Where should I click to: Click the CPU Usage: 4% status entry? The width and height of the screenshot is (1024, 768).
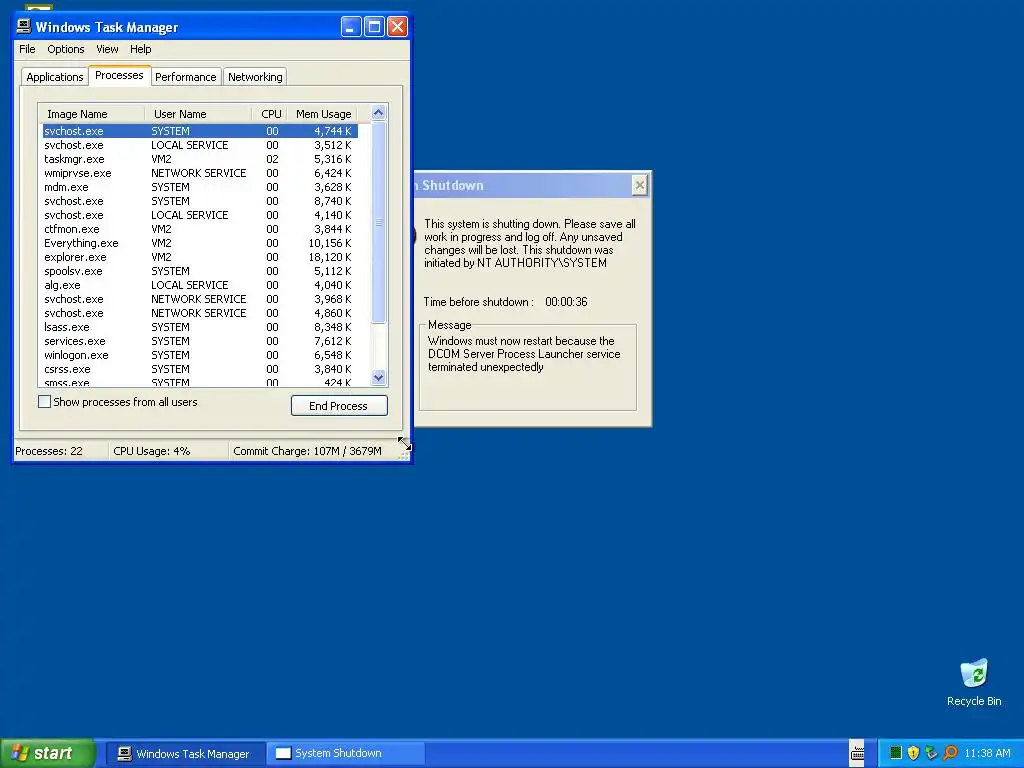[x=152, y=451]
